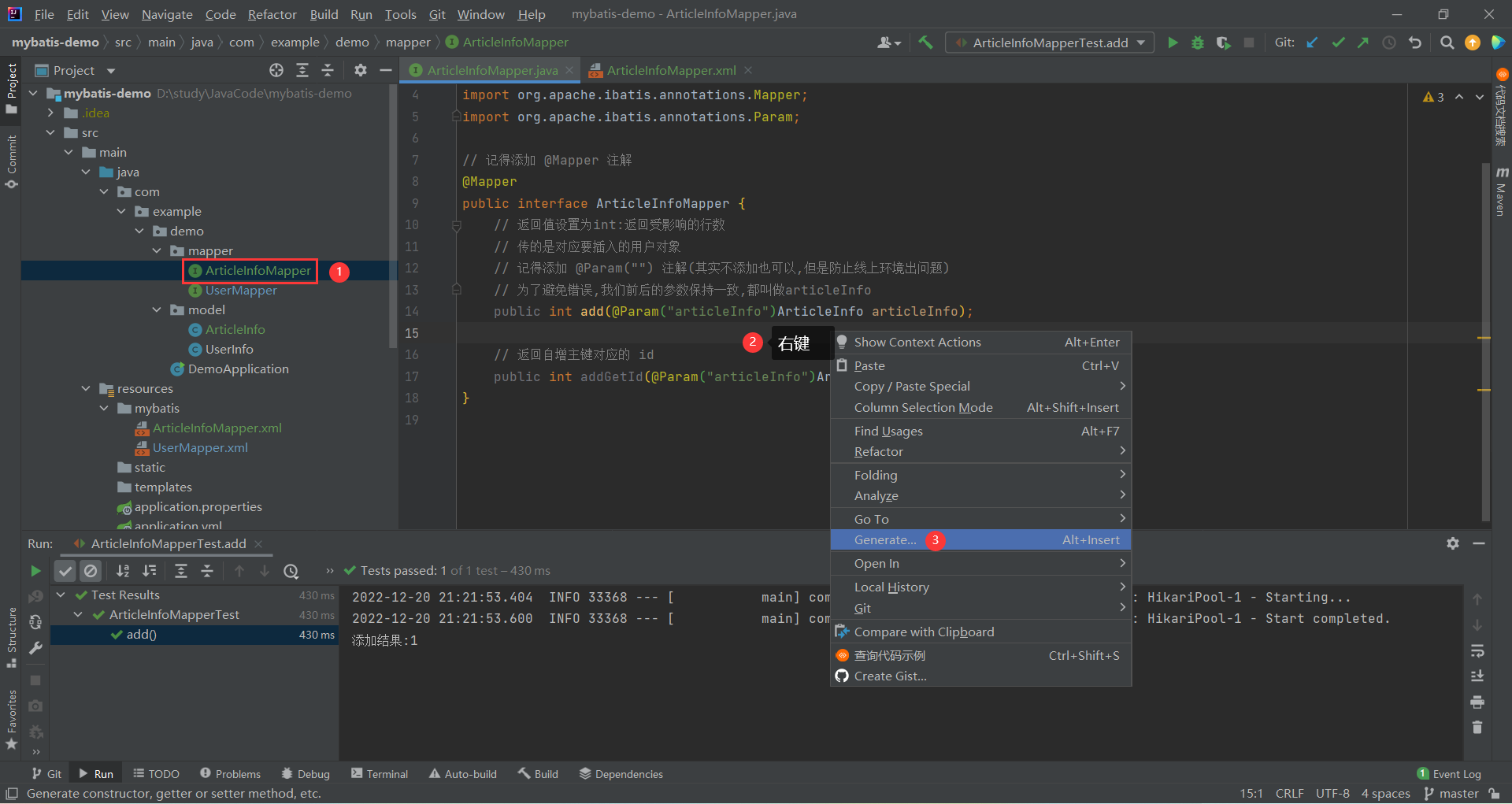Collapse all nodes in Project panel
Image resolution: width=1512 pixels, height=804 pixels.
pos(328,70)
